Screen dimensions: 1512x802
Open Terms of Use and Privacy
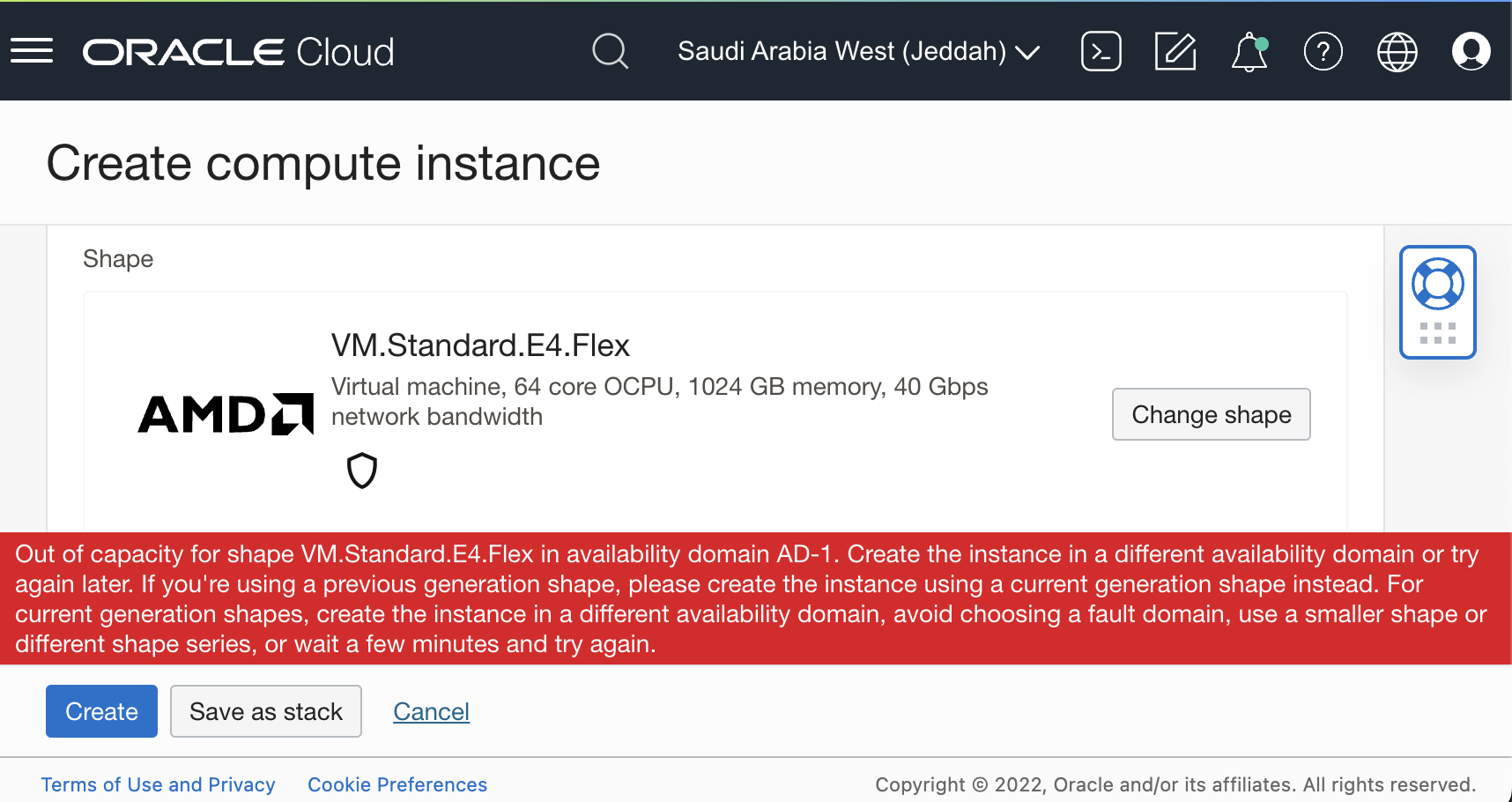point(159,784)
